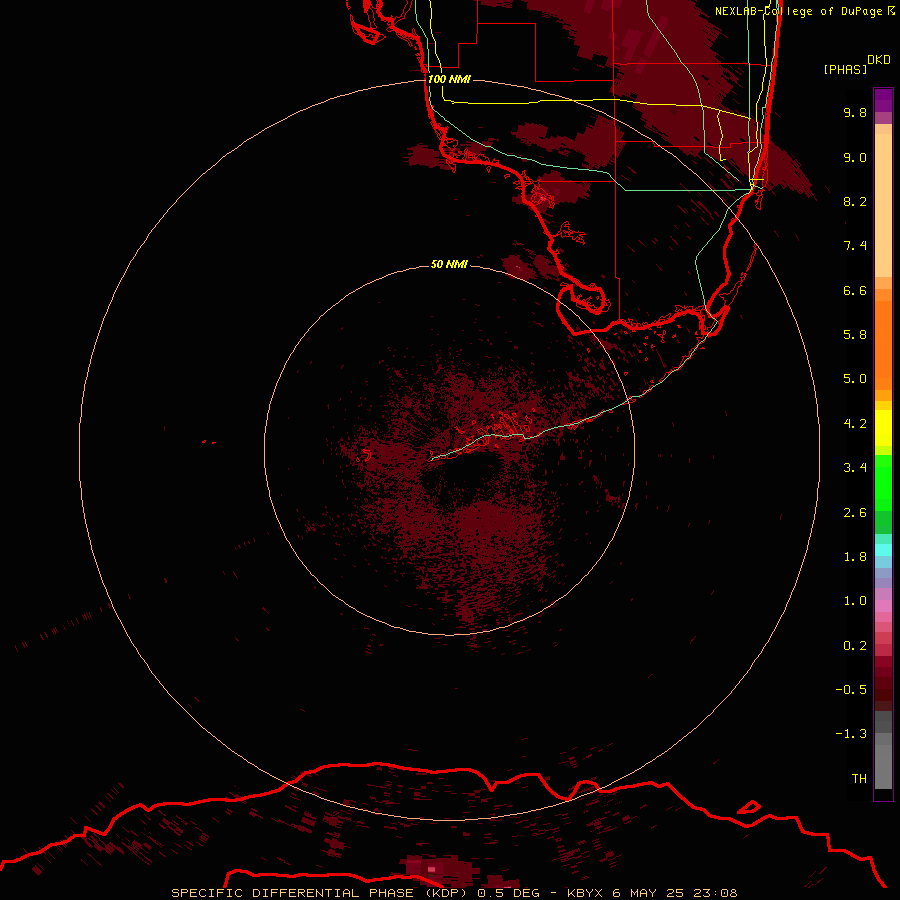900x900 pixels.
Task: Select the 8.2 value on the color scale
Action: click(x=855, y=201)
